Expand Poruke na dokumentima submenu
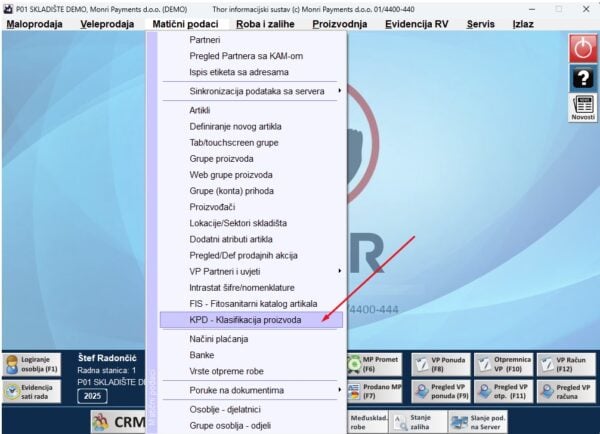The image size is (600, 434). [263, 389]
